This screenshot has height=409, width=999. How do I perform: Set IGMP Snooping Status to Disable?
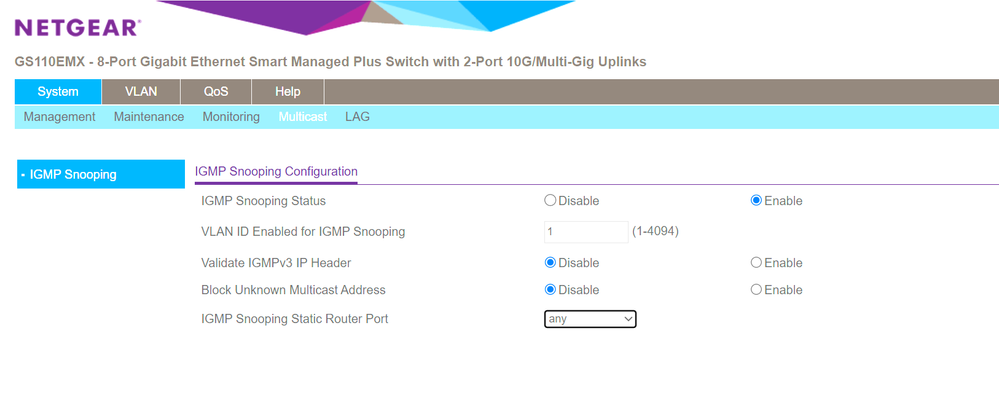(550, 201)
